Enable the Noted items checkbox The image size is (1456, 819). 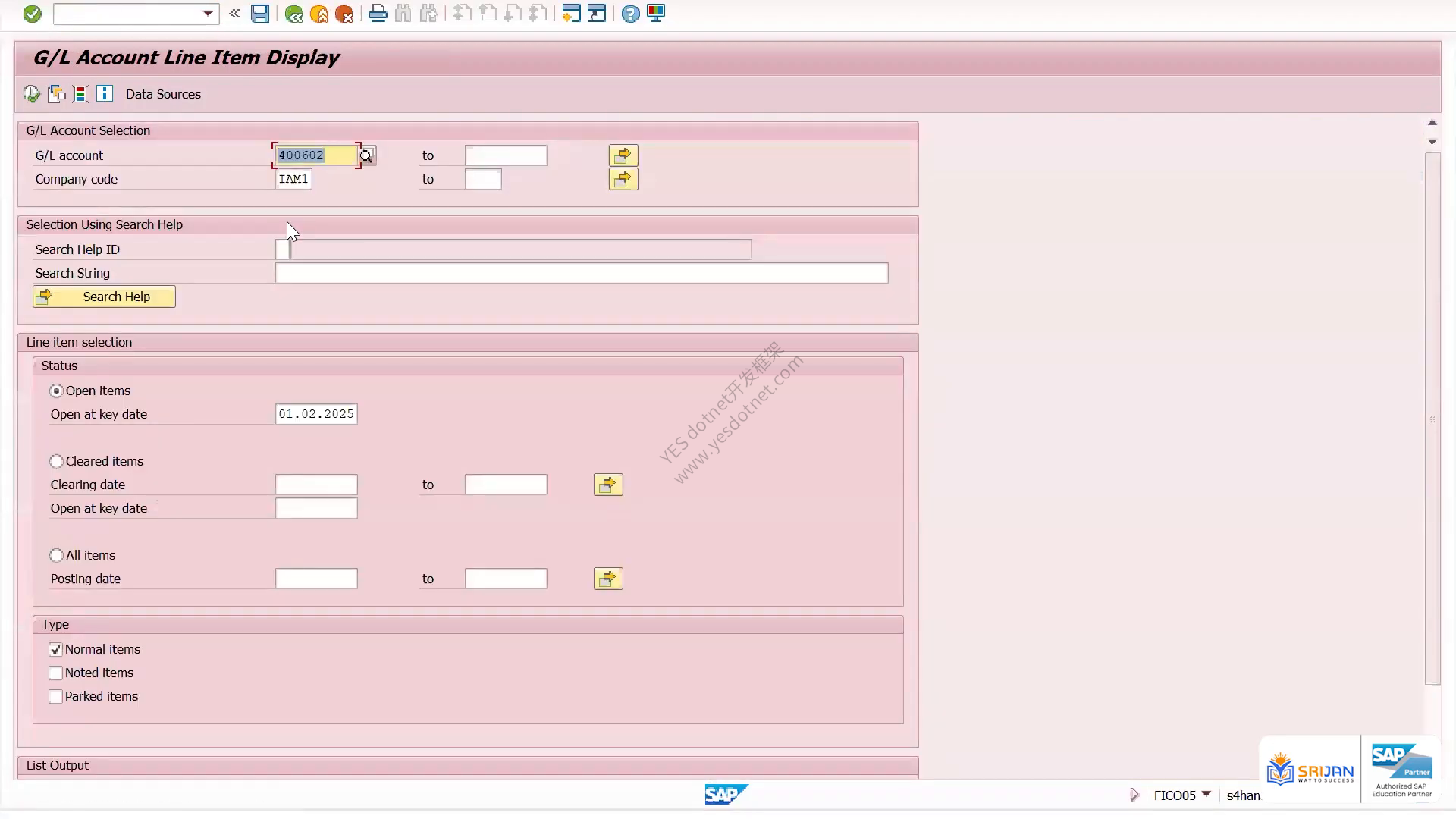click(55, 673)
